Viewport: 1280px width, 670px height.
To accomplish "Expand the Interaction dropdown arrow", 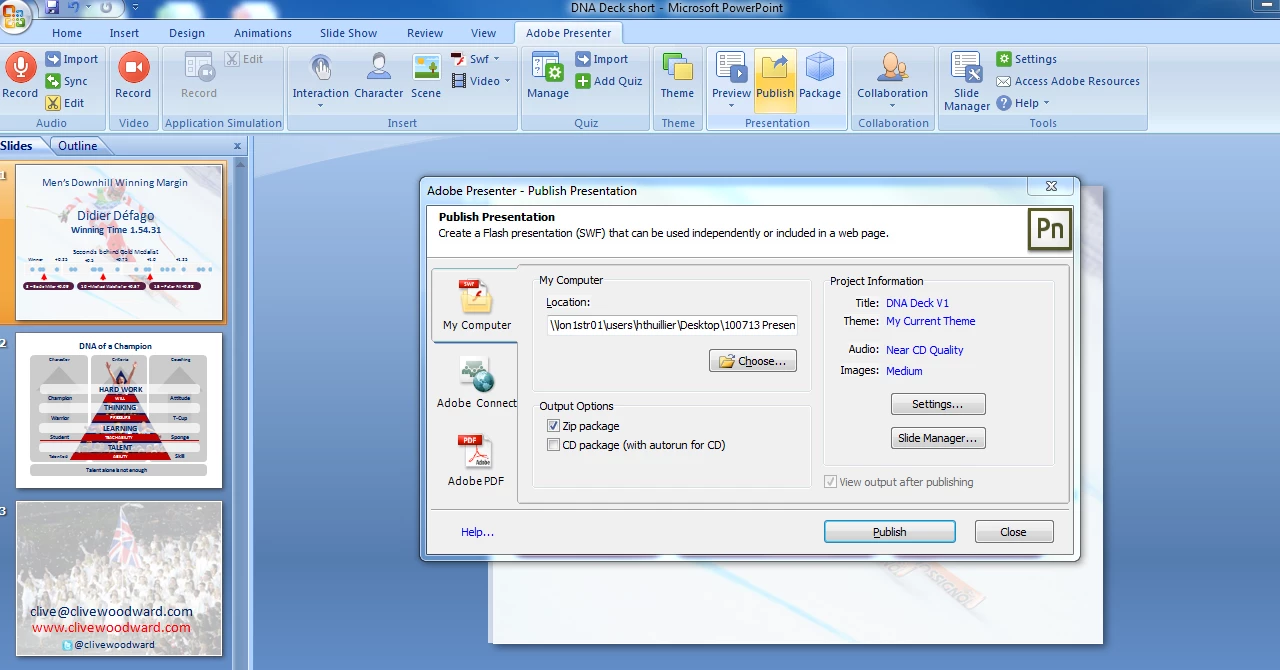I will pos(321,105).
